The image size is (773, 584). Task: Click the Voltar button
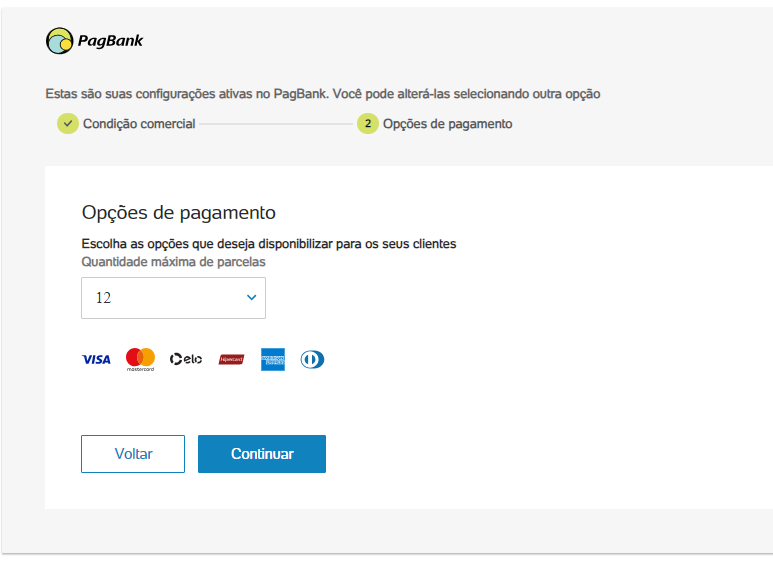(x=133, y=454)
